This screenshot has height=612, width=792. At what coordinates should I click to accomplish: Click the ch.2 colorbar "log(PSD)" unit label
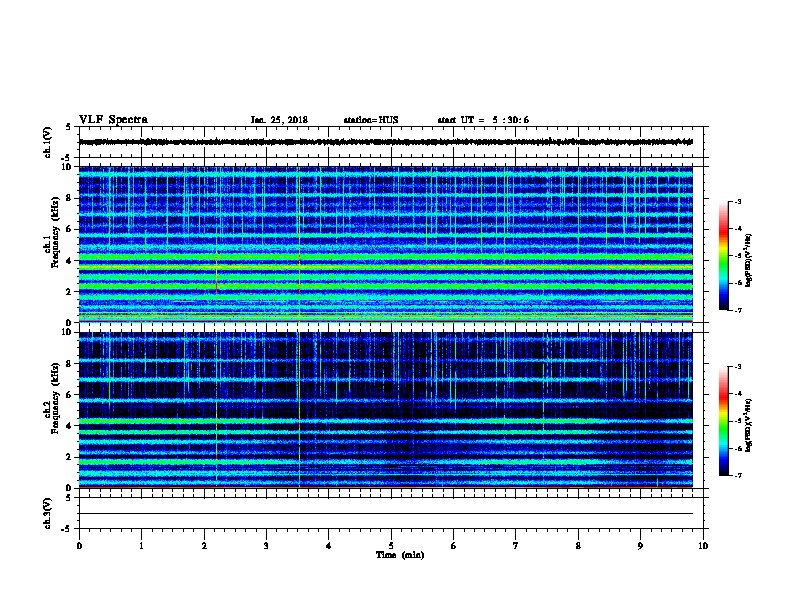(749, 426)
